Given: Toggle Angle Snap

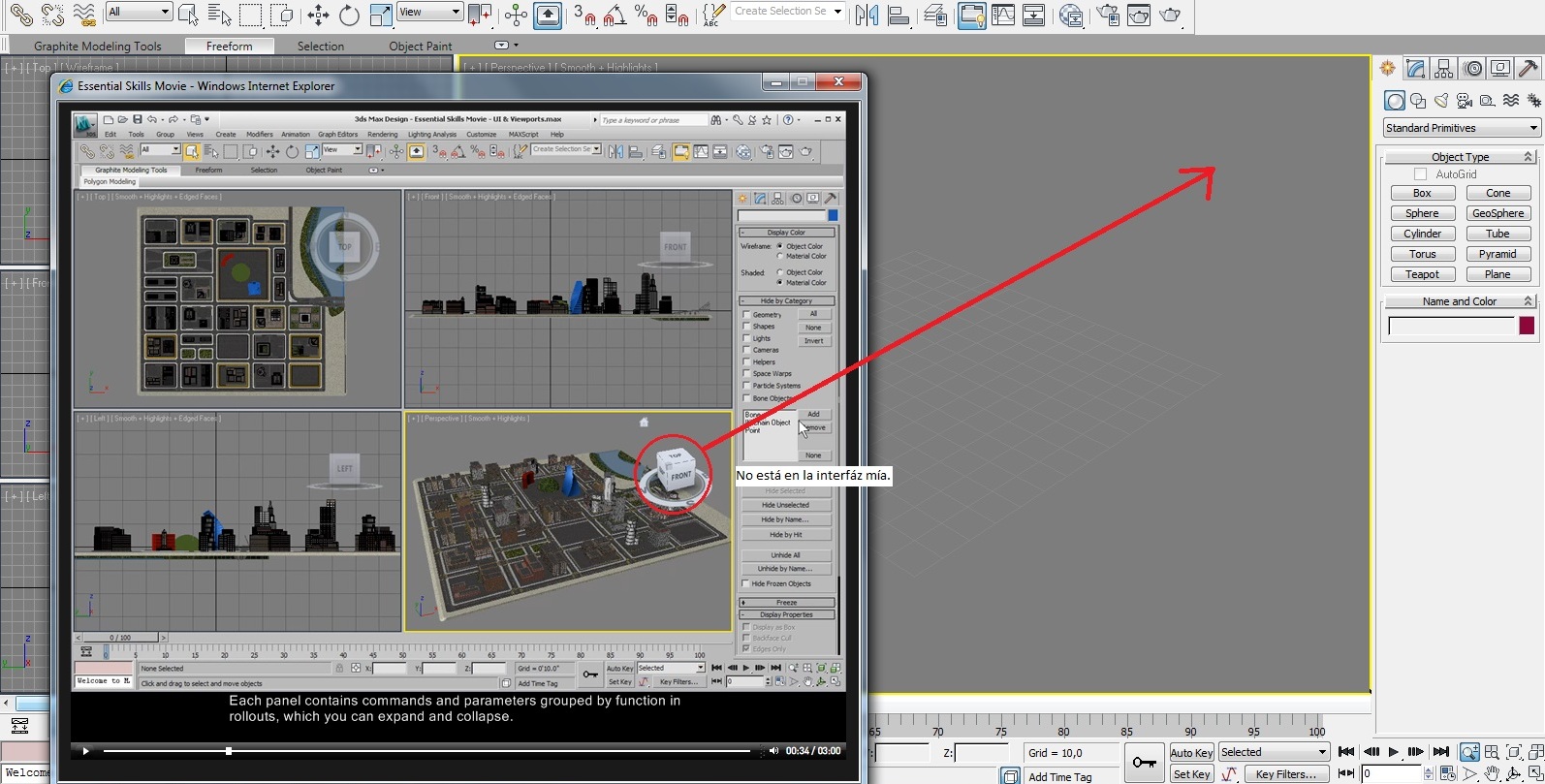Looking at the screenshot, I should (615, 15).
